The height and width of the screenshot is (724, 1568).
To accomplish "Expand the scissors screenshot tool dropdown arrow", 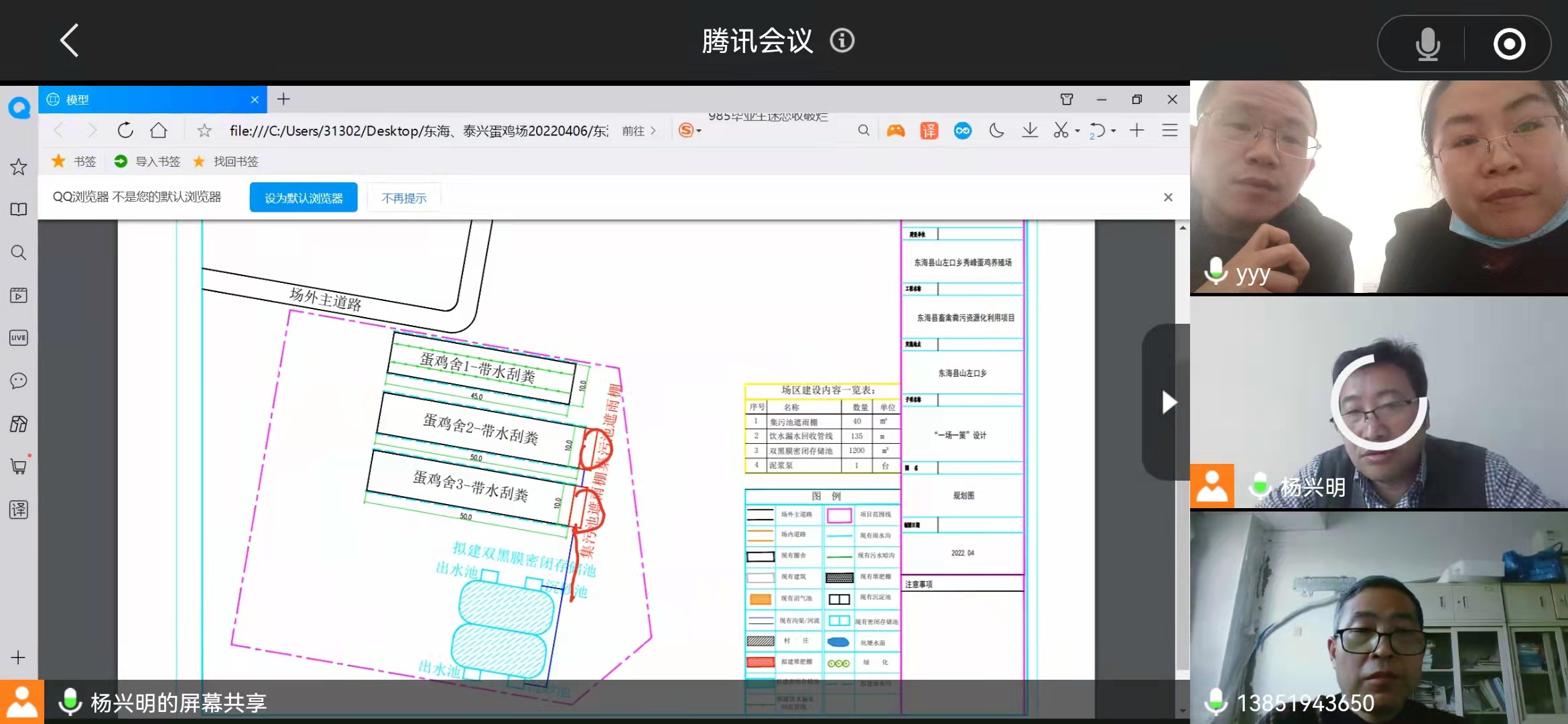I will (x=1077, y=131).
